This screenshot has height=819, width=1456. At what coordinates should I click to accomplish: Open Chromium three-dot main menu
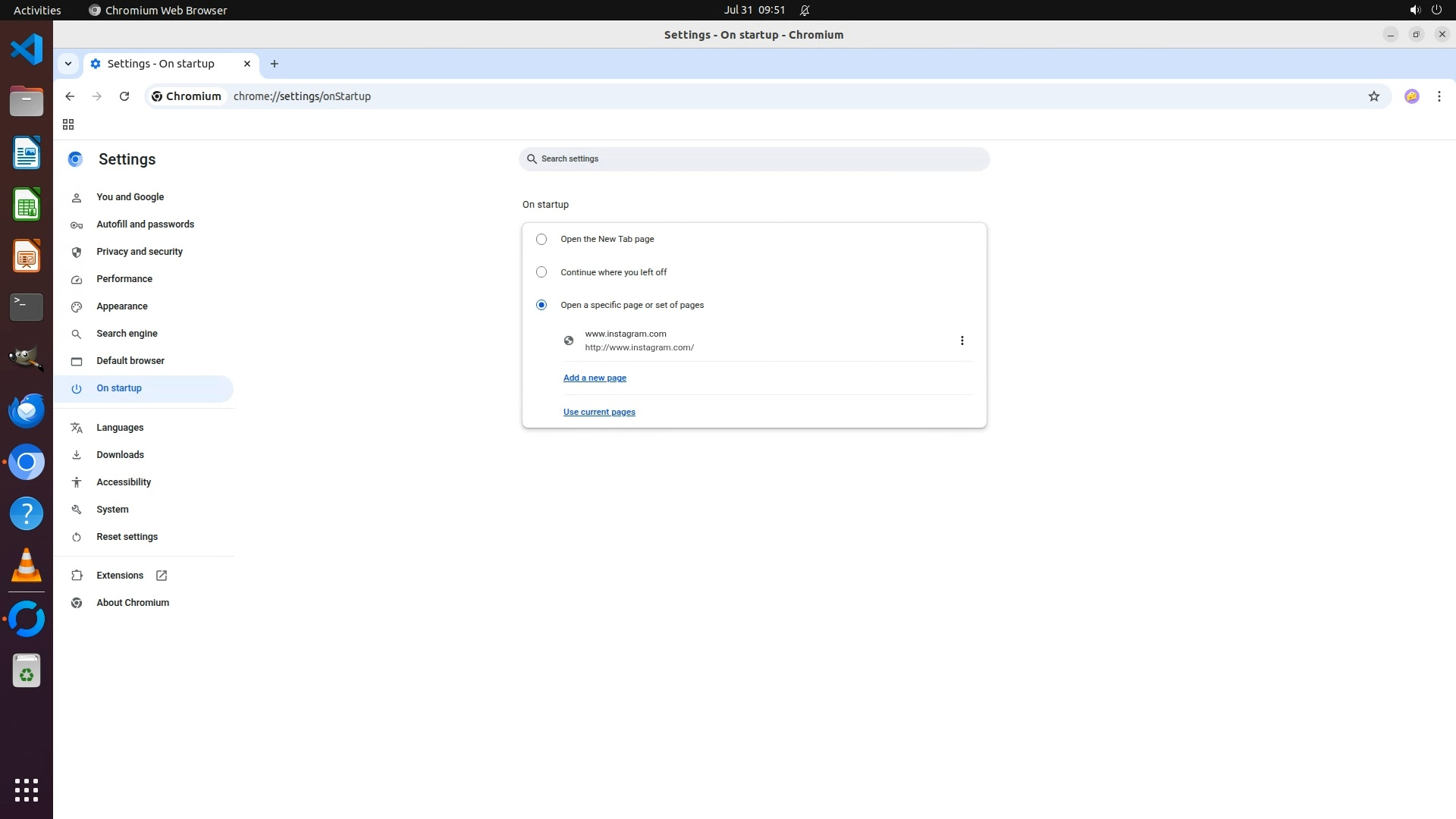point(1439,96)
